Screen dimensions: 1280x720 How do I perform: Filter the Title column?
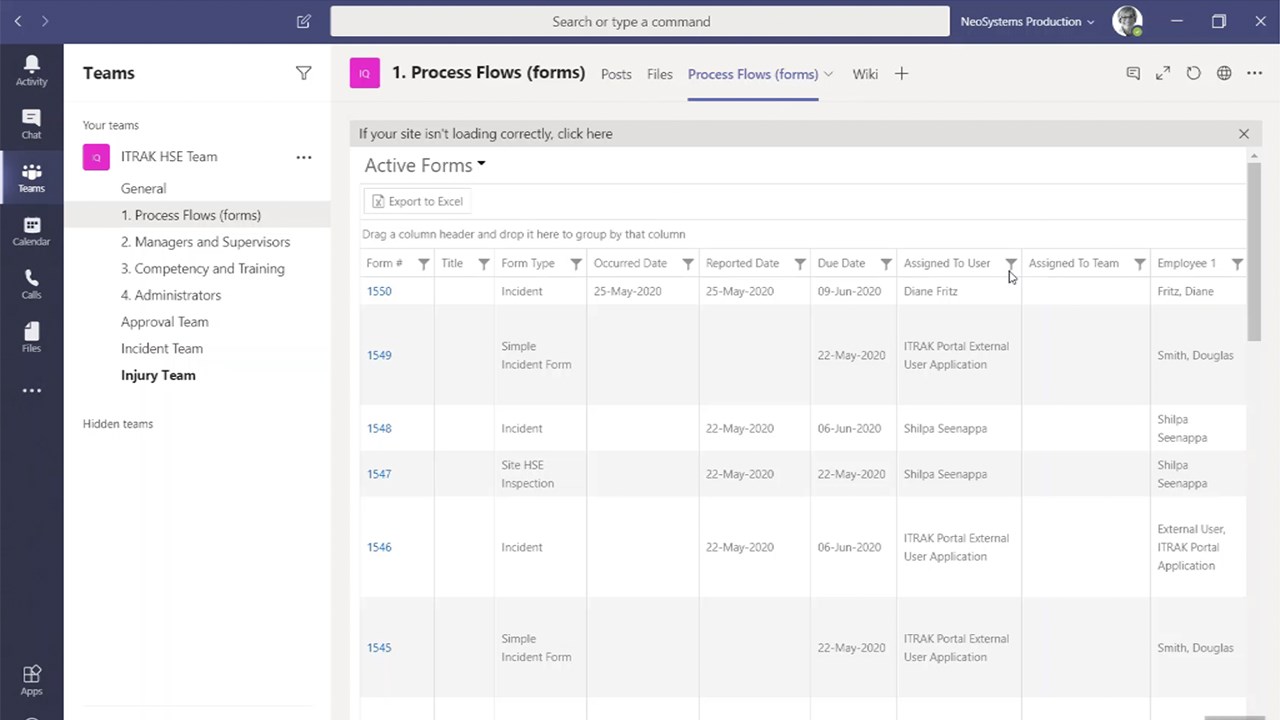pyautogui.click(x=483, y=264)
